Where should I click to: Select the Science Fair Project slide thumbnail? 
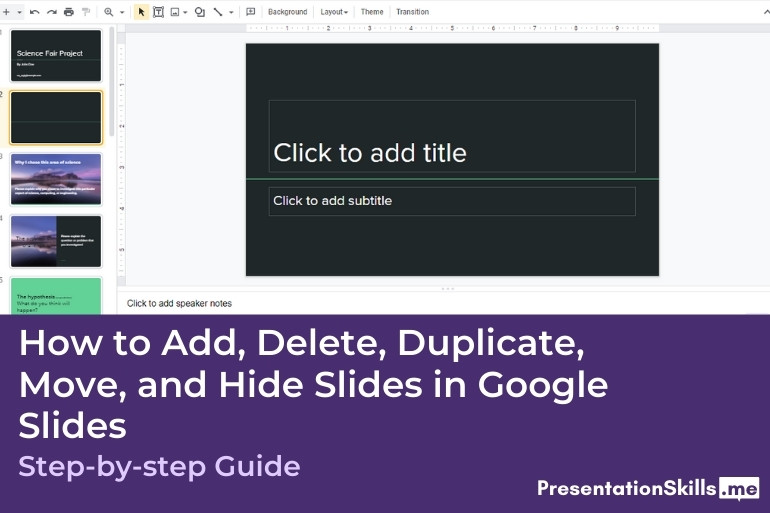coord(56,55)
